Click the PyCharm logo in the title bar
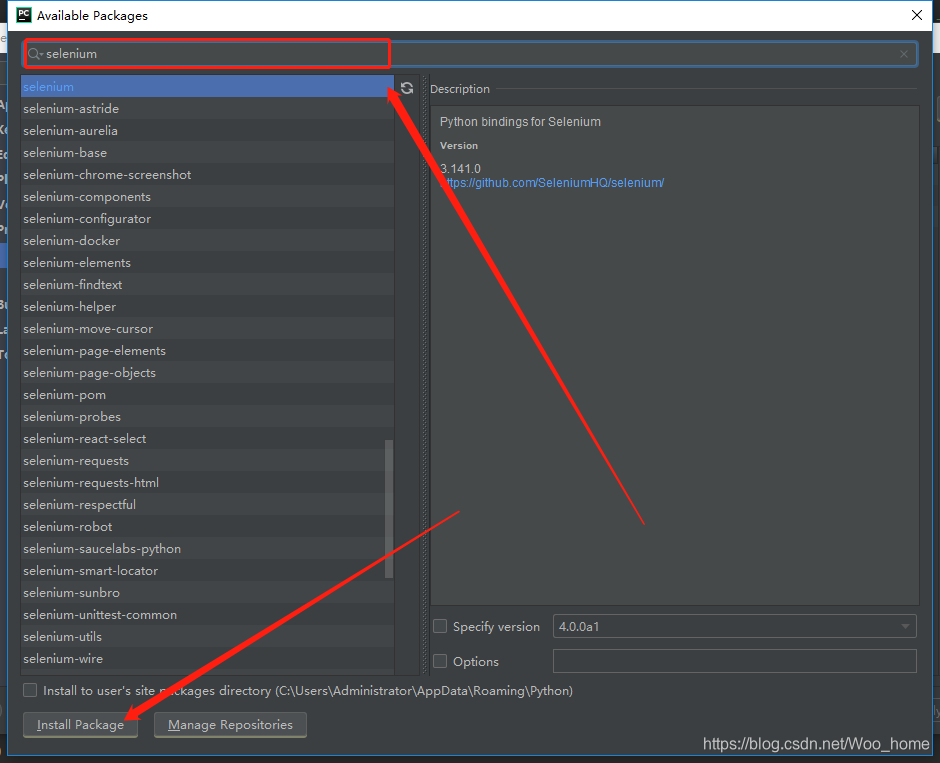 (x=24, y=15)
